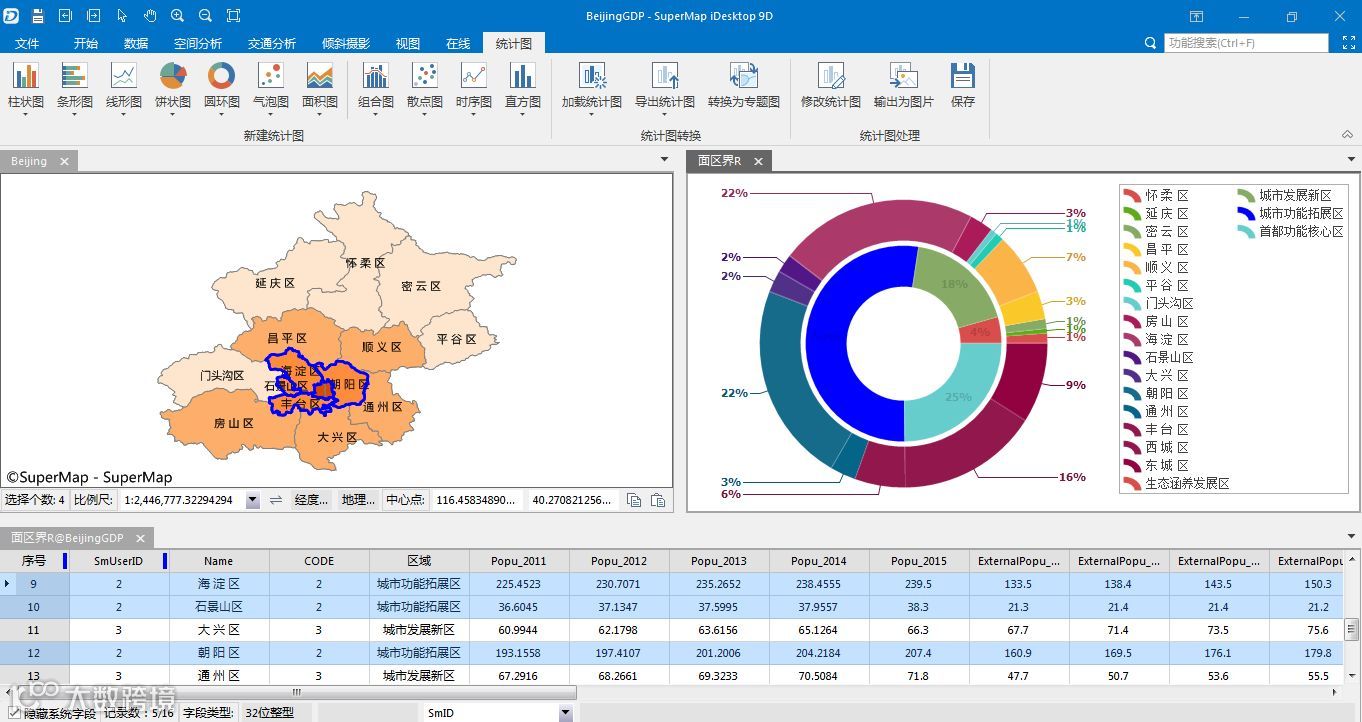Choose the pointer select tool in title bar
Image resolution: width=1362 pixels, height=722 pixels.
(x=121, y=16)
